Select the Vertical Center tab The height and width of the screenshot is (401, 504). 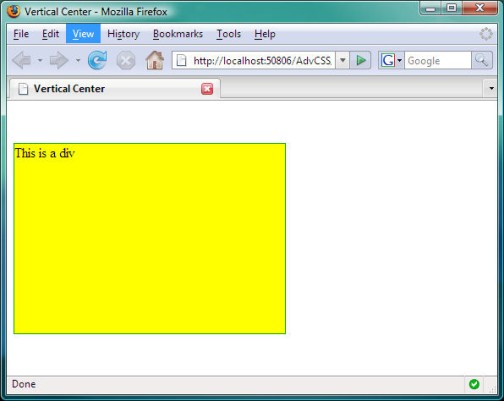(115, 89)
